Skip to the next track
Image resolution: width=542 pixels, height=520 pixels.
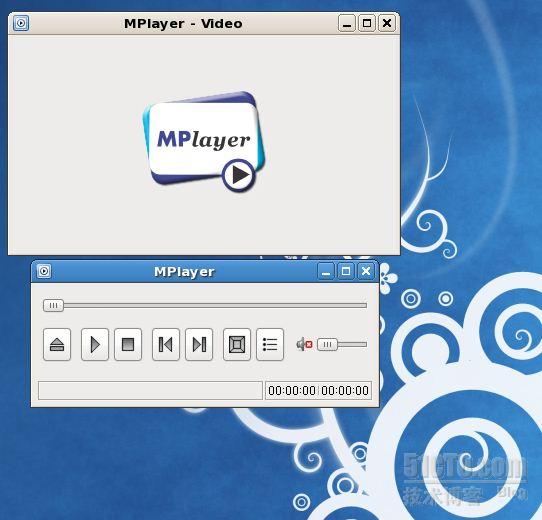(199, 344)
